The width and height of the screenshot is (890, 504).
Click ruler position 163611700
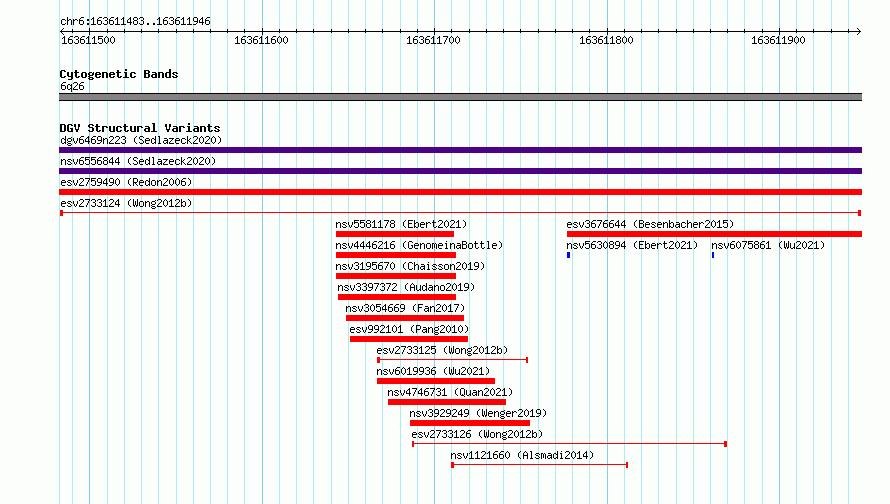pos(433,40)
